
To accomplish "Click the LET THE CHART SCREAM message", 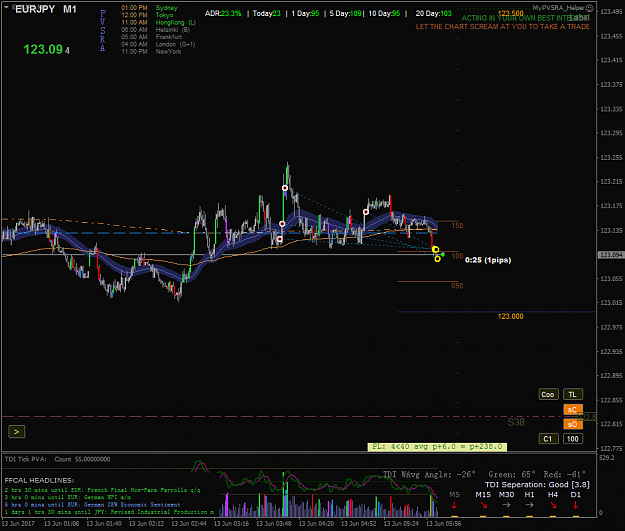I will click(503, 27).
